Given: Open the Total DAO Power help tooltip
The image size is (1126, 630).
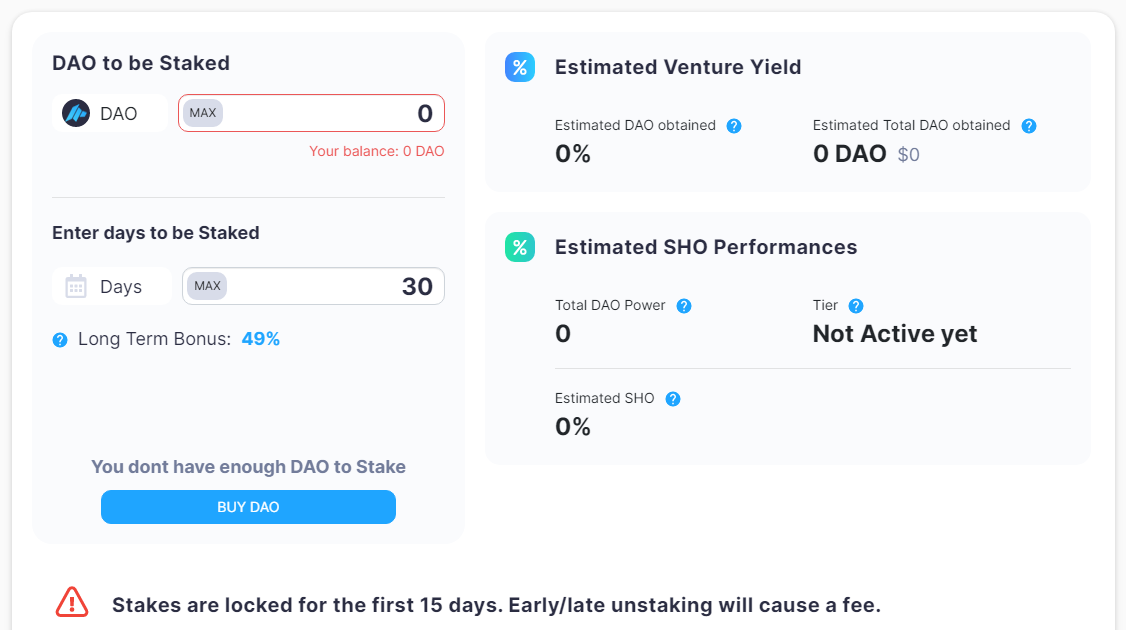Looking at the screenshot, I should pos(684,306).
